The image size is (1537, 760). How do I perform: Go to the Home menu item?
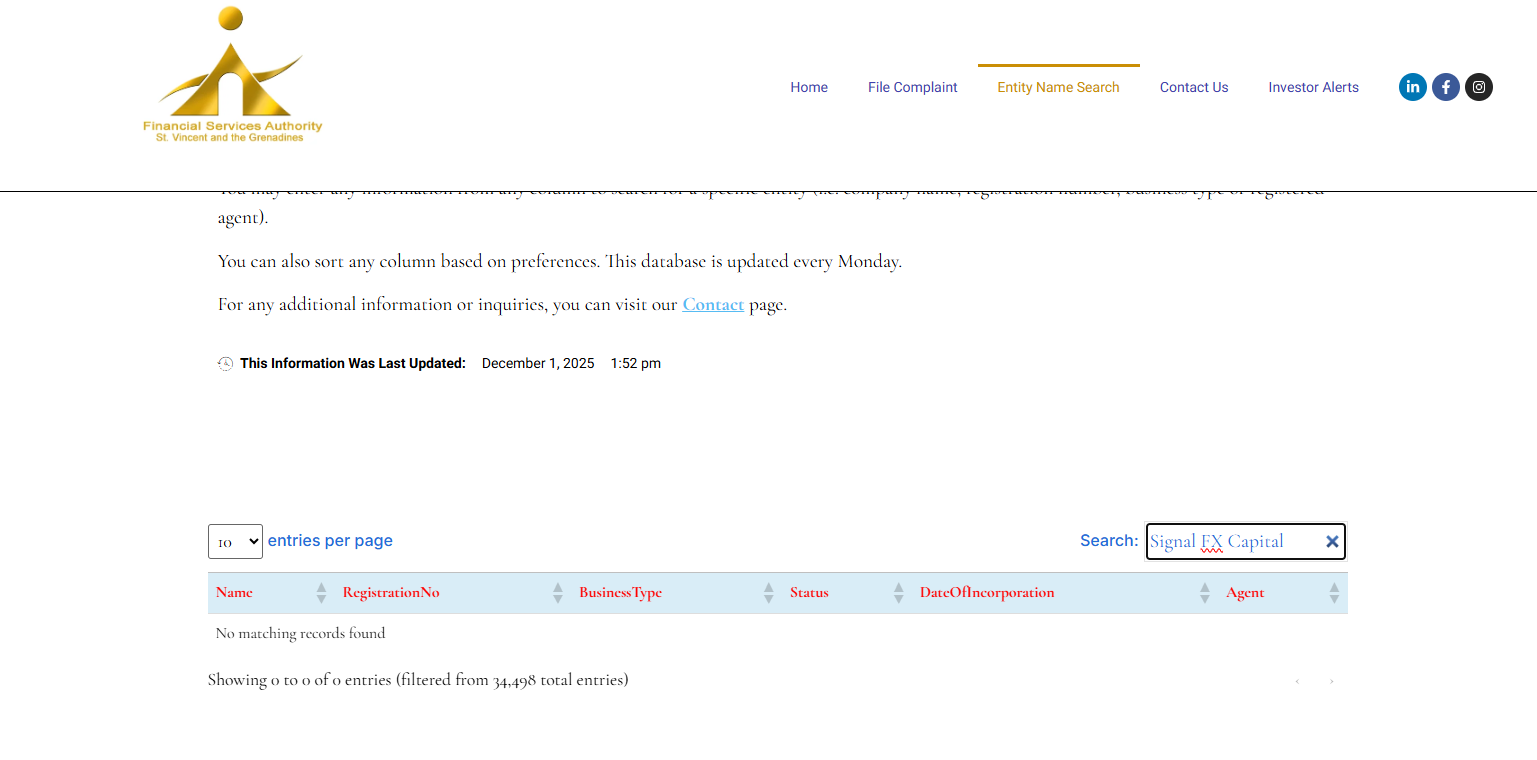pyautogui.click(x=809, y=88)
